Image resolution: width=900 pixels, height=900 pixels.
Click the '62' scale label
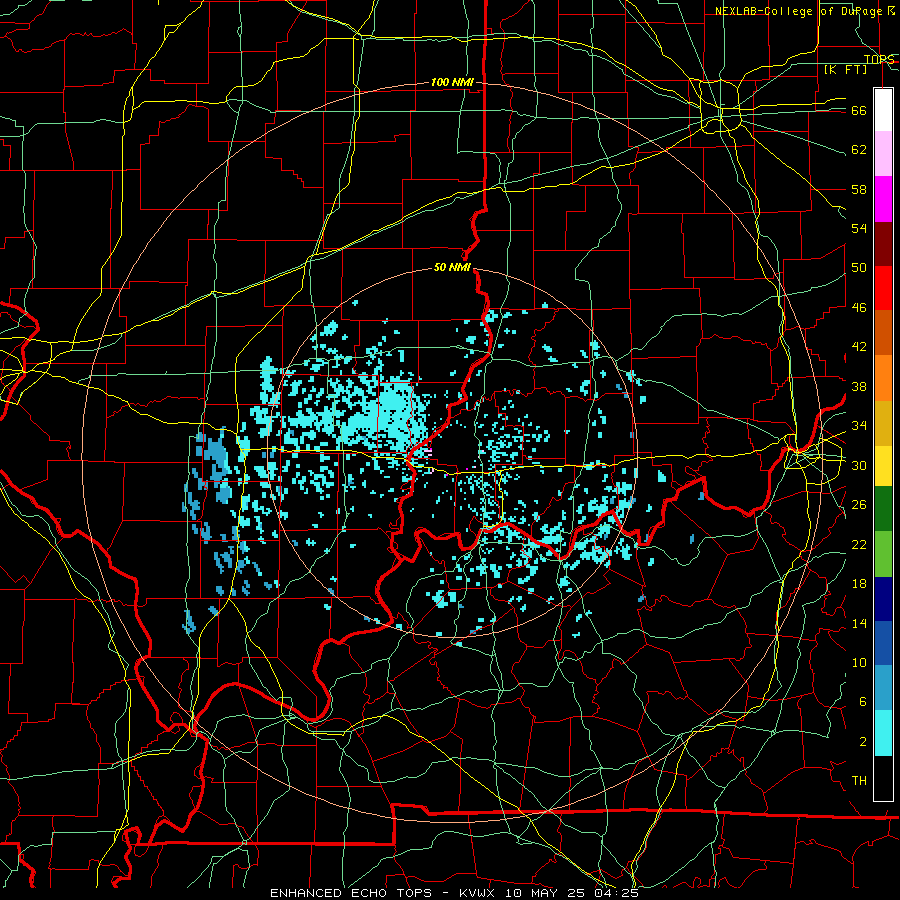[x=859, y=150]
